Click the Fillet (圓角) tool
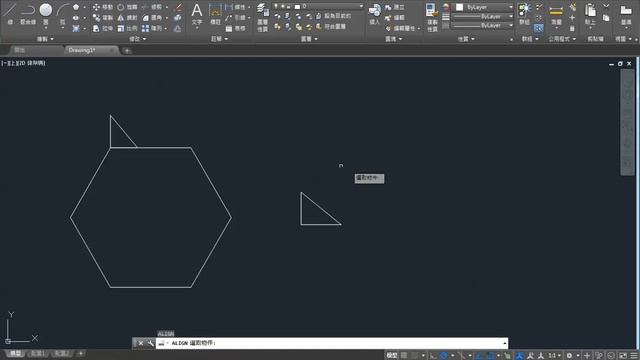 tap(152, 18)
